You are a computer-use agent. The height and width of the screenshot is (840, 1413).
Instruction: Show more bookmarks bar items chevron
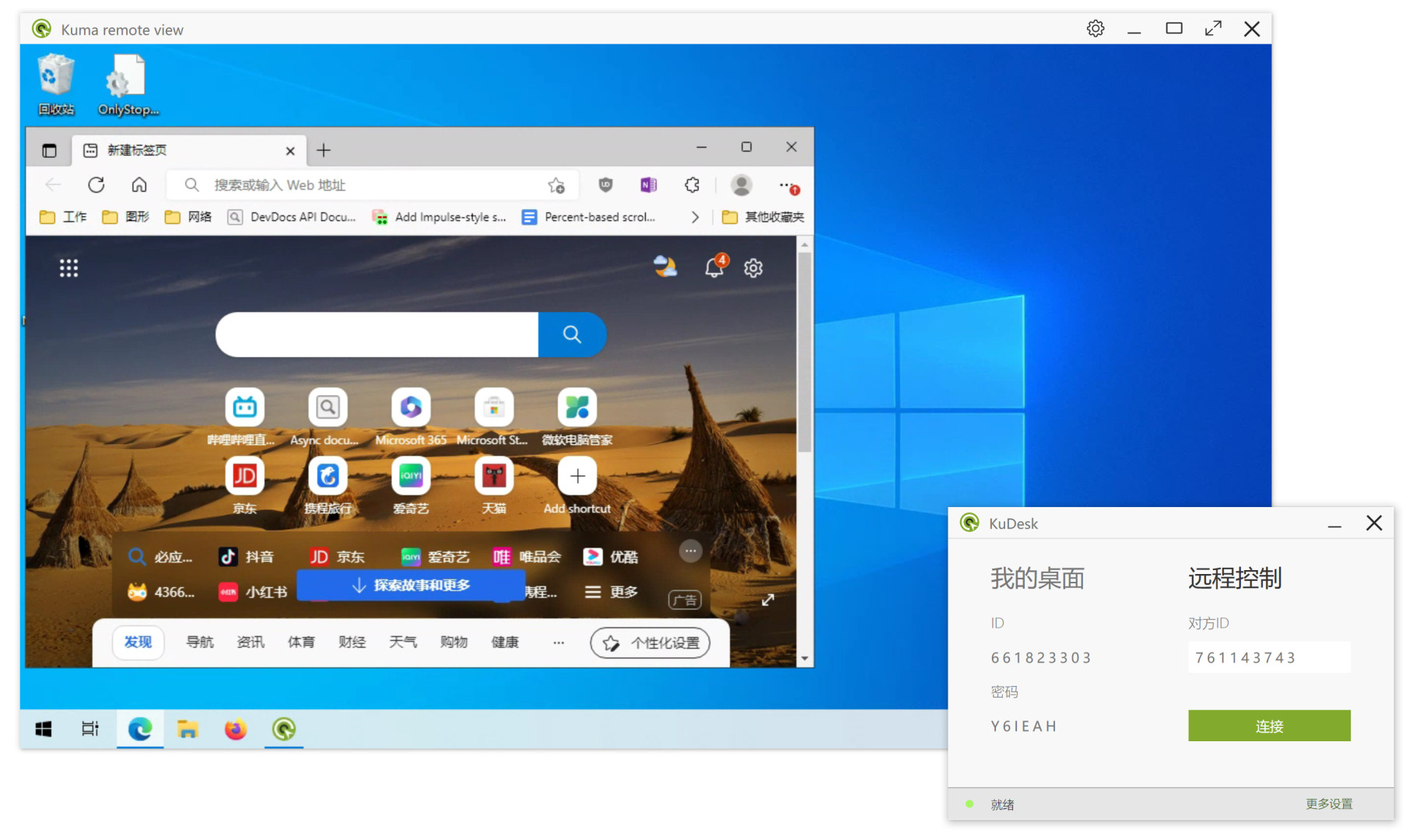click(695, 217)
